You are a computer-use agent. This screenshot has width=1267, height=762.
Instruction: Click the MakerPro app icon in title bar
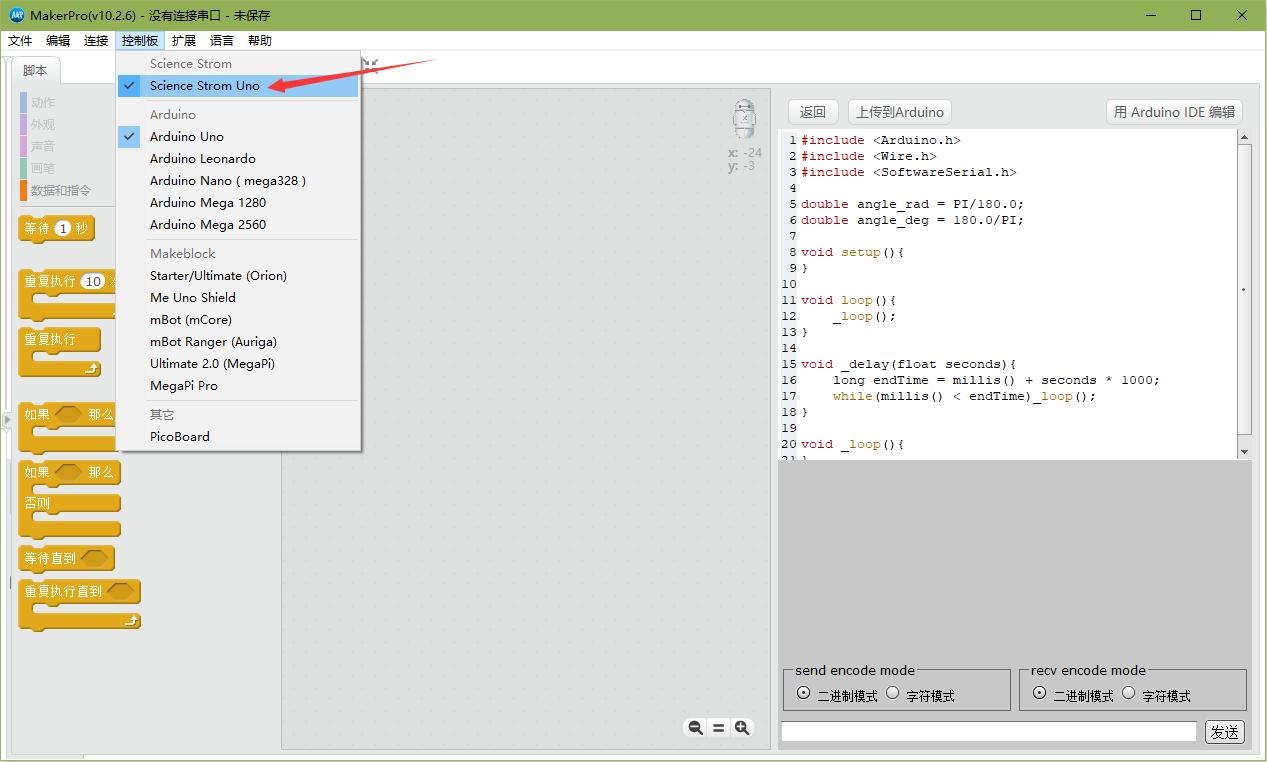(x=17, y=15)
